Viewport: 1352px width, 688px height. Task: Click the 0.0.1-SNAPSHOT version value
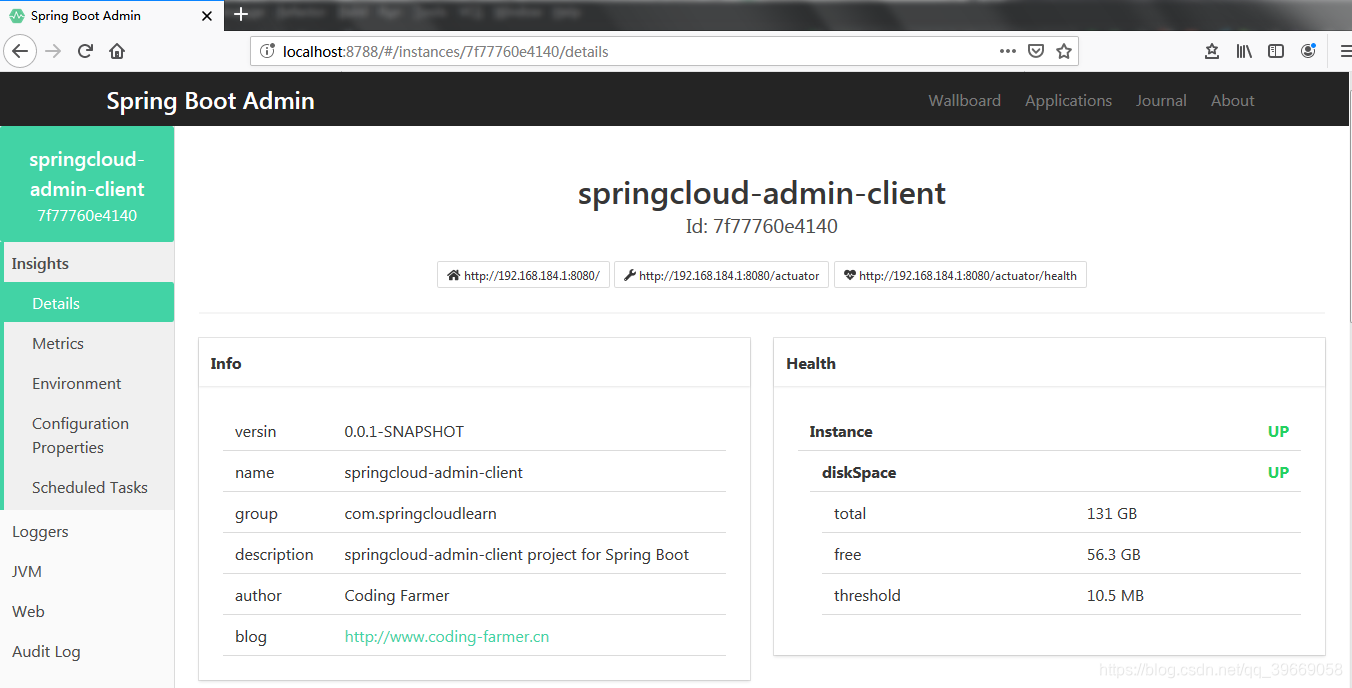click(404, 432)
